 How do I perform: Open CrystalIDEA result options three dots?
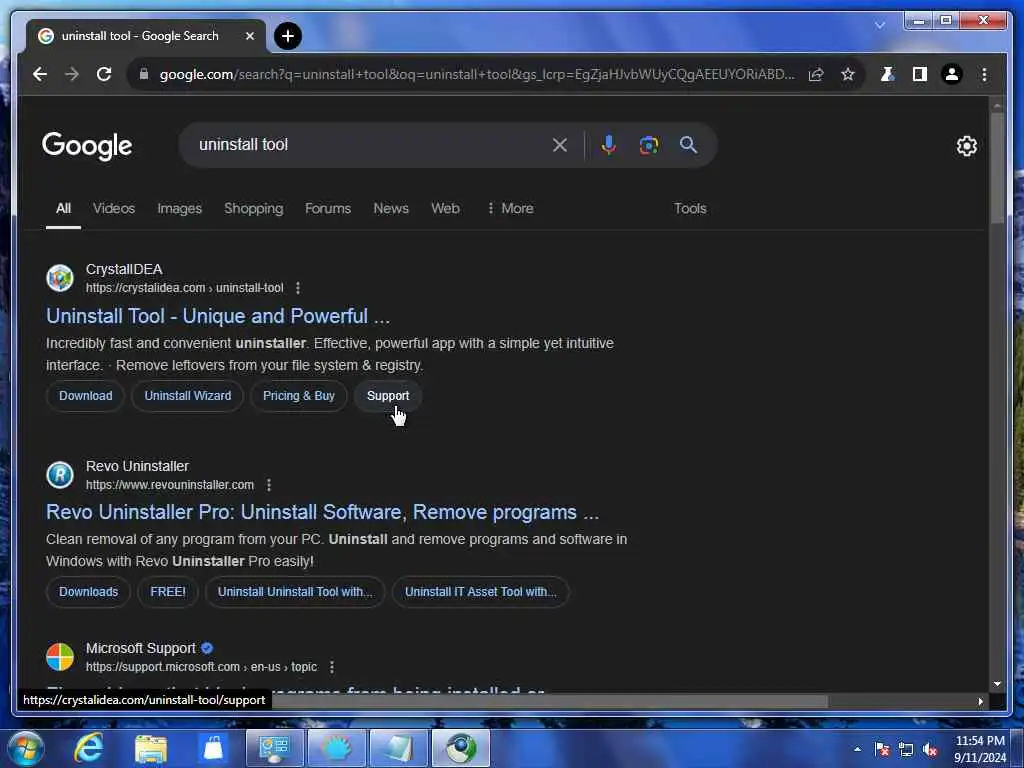[x=298, y=288]
